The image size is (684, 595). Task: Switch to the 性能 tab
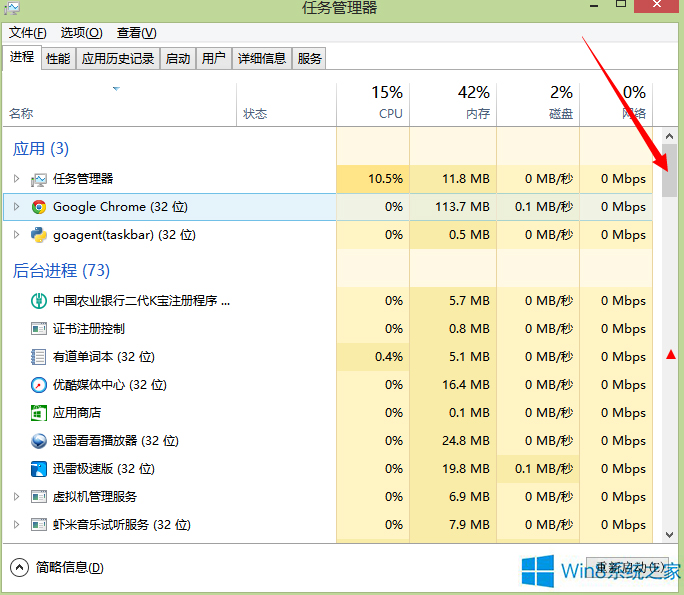point(58,58)
